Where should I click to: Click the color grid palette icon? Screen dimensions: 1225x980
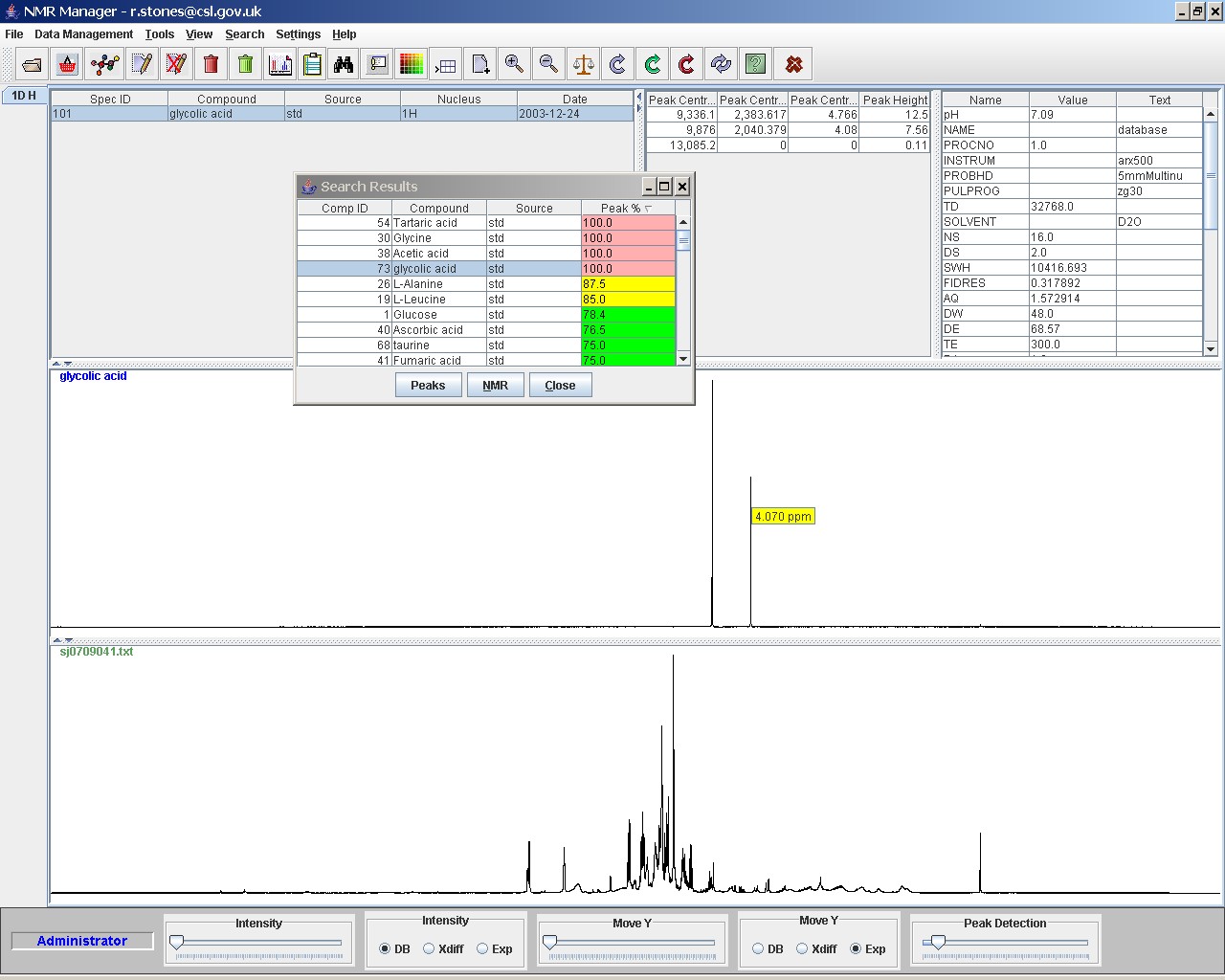(412, 64)
